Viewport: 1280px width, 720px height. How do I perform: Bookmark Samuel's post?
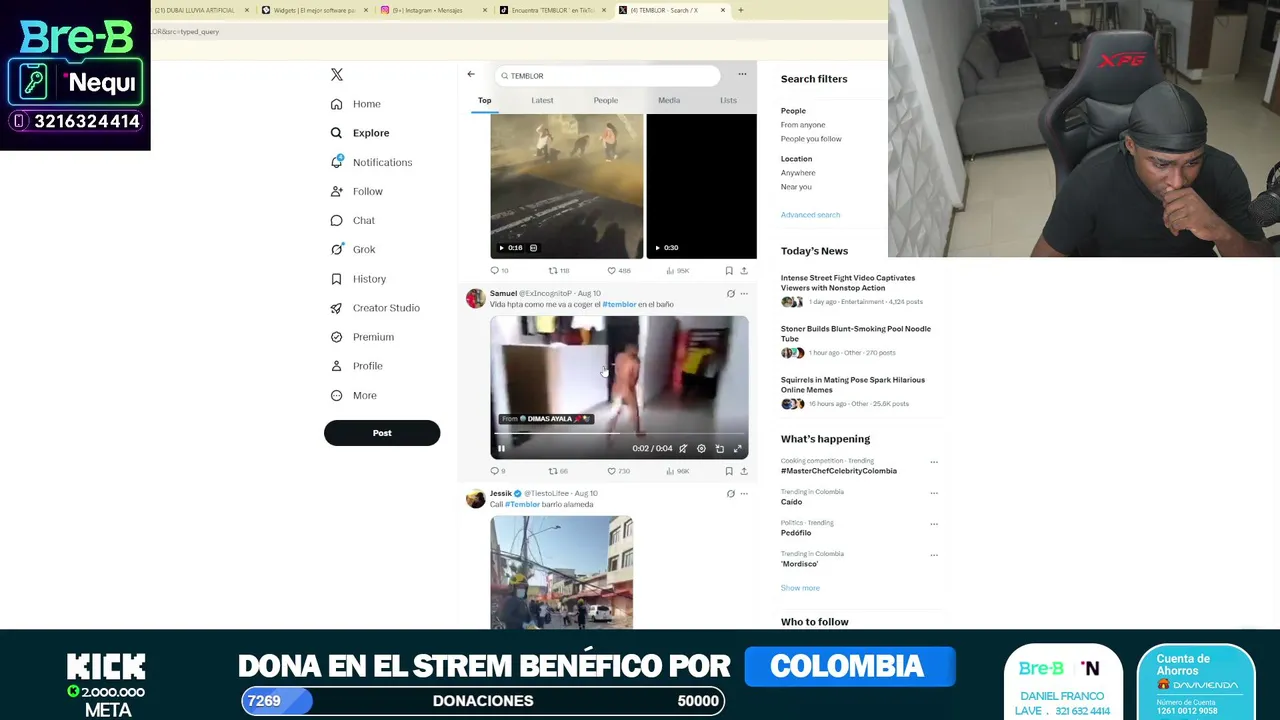[729, 471]
